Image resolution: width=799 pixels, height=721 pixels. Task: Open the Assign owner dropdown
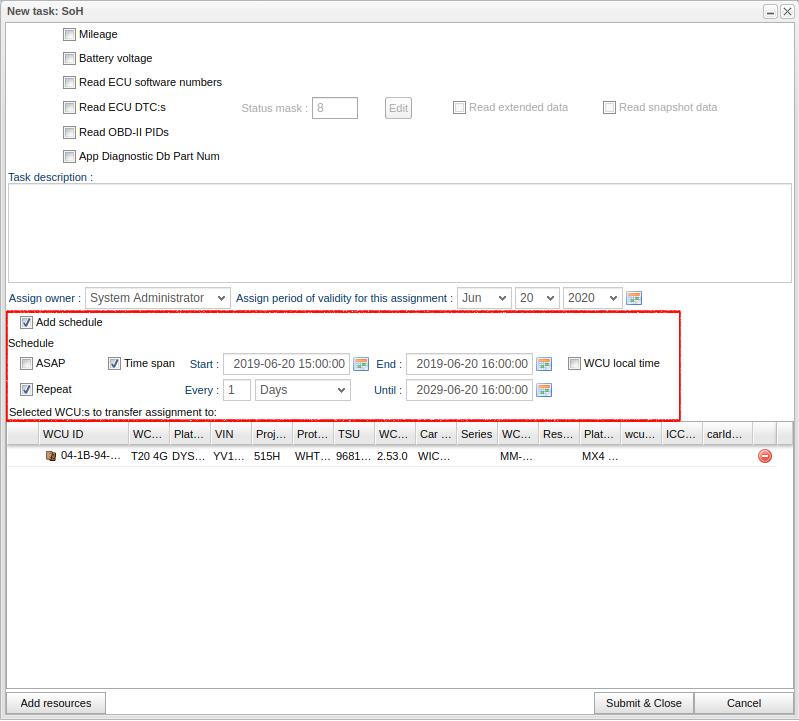(157, 298)
